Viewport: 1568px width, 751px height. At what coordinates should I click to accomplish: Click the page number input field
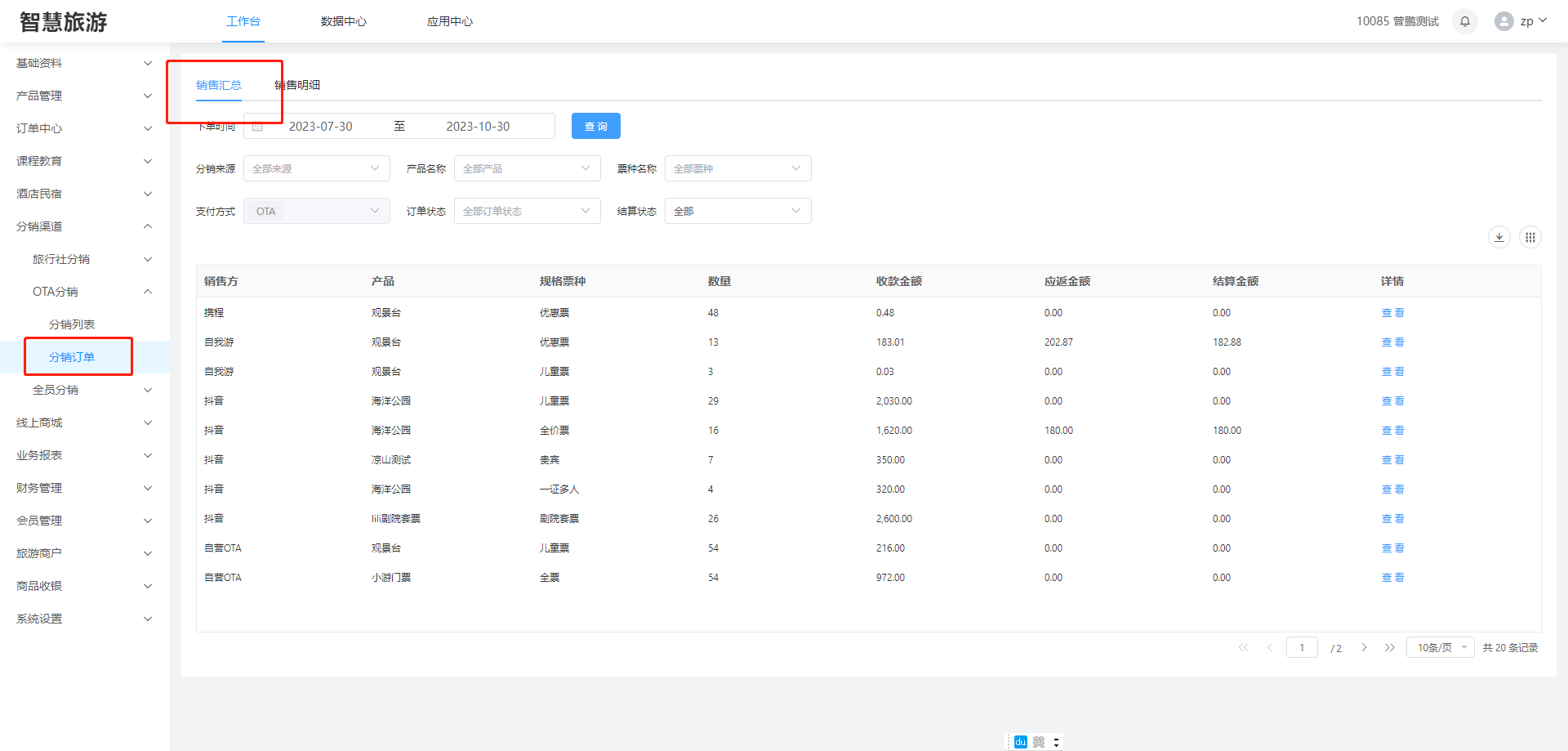click(x=1302, y=647)
